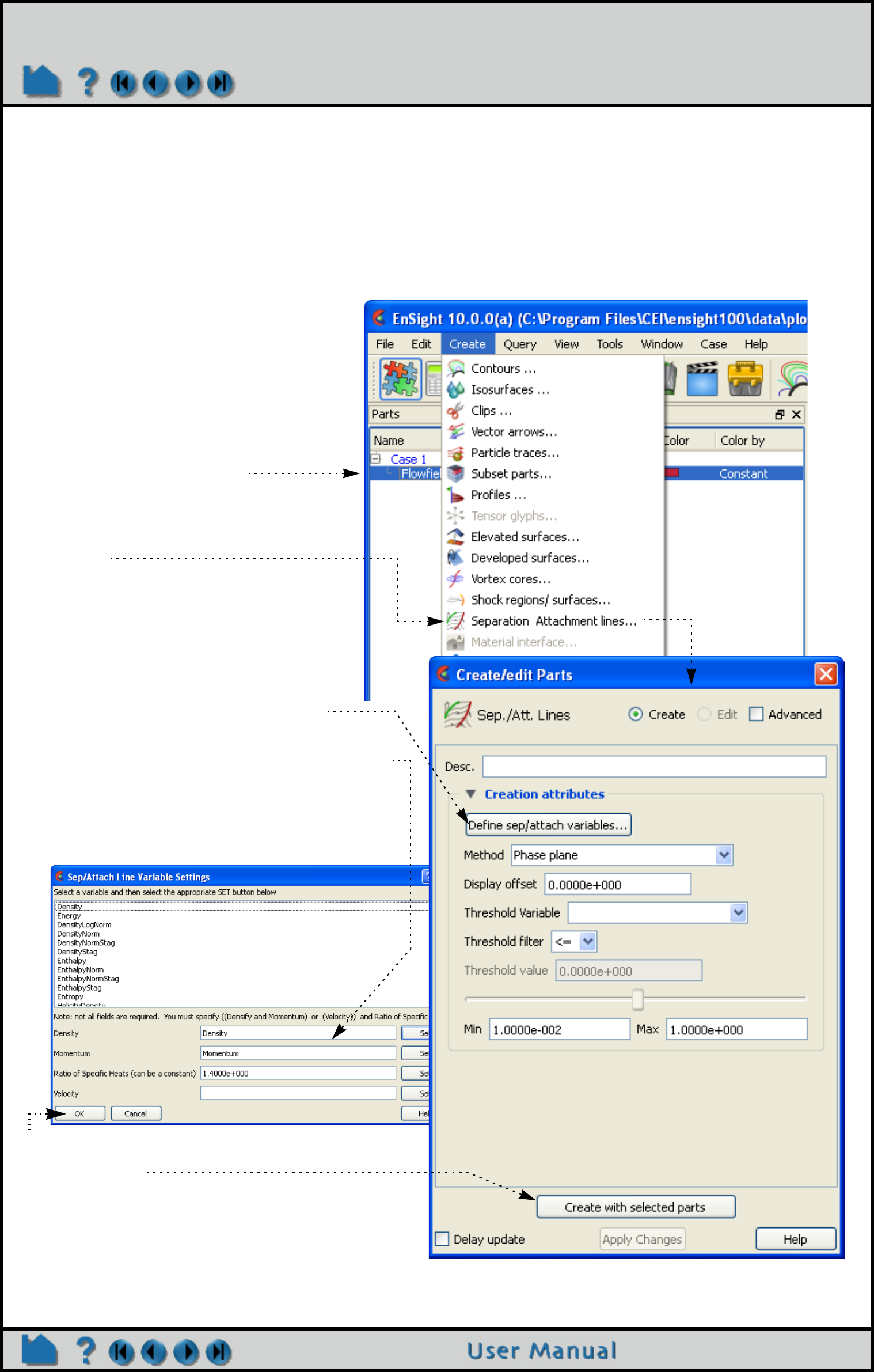The image size is (874, 1372).
Task: Click the threshold value slider handle
Action: (x=637, y=999)
